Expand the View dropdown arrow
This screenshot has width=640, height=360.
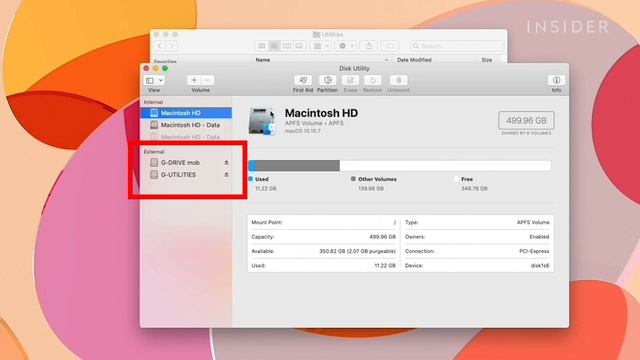161,80
